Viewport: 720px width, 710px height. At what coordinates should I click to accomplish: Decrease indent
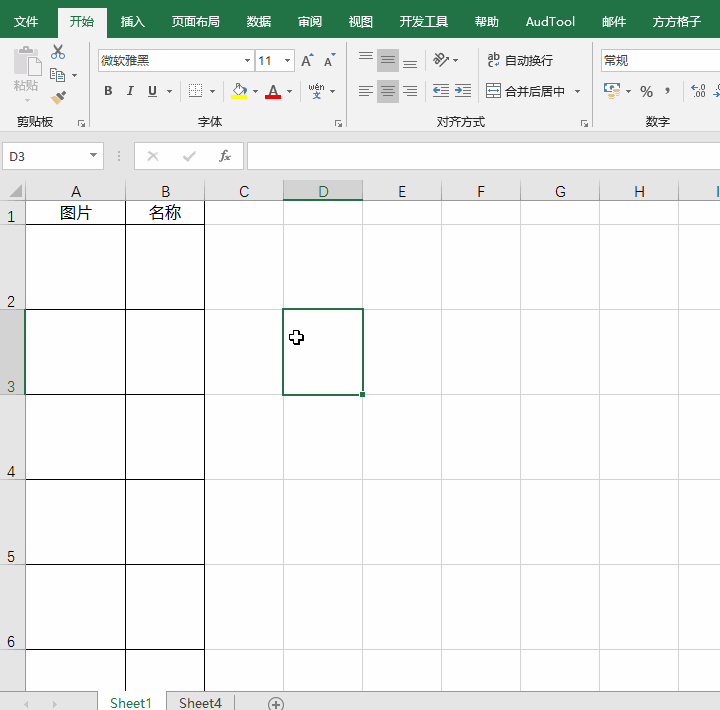(441, 90)
